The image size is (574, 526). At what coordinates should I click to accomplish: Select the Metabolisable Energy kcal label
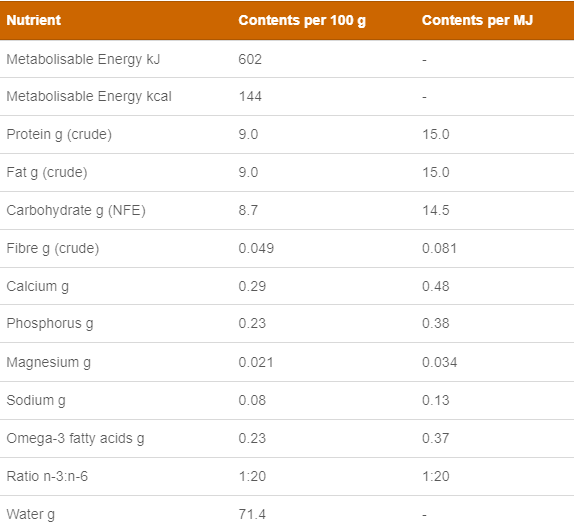tap(89, 97)
